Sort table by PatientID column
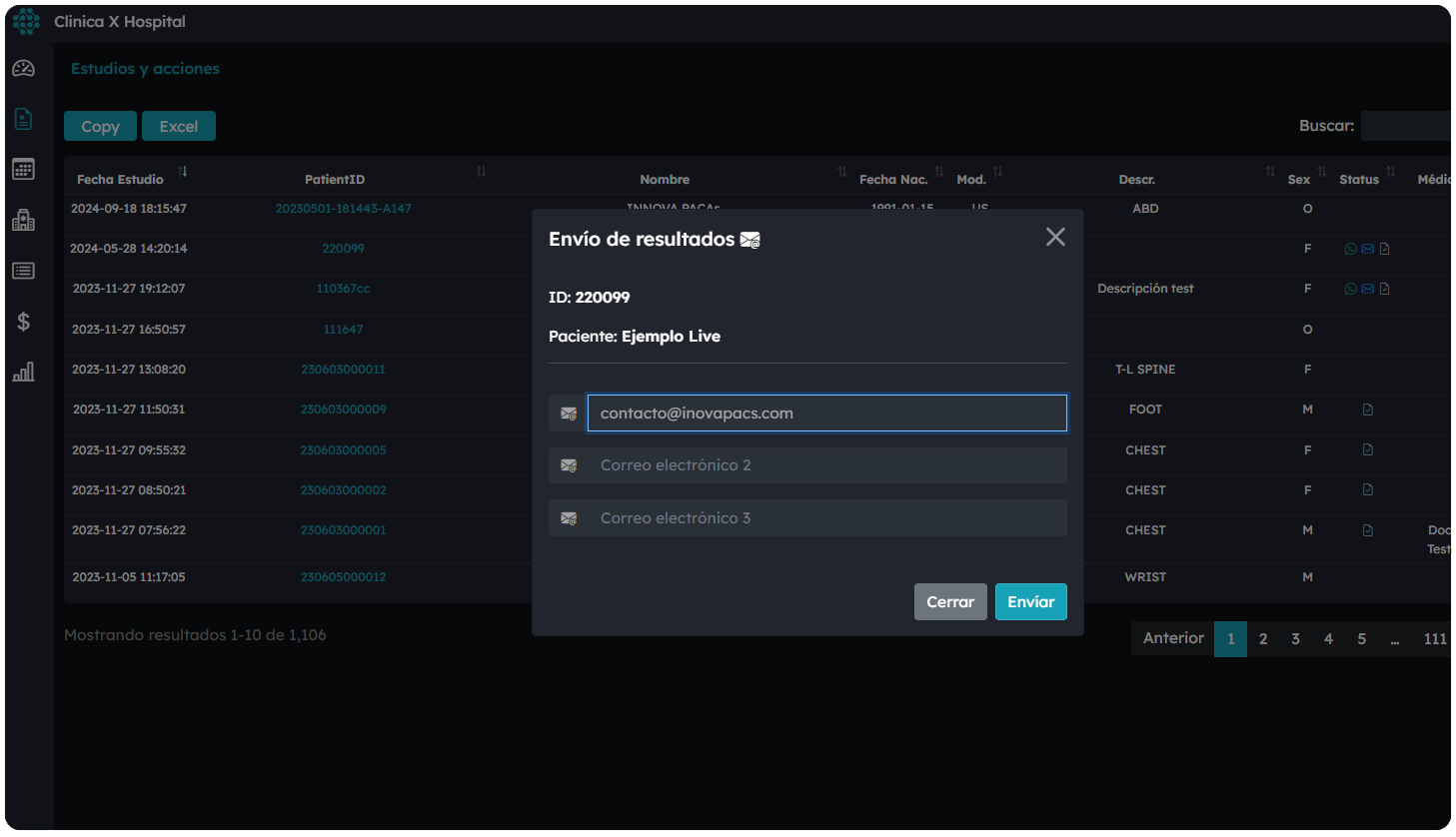This screenshot has width=1456, height=837. pyautogui.click(x=481, y=172)
